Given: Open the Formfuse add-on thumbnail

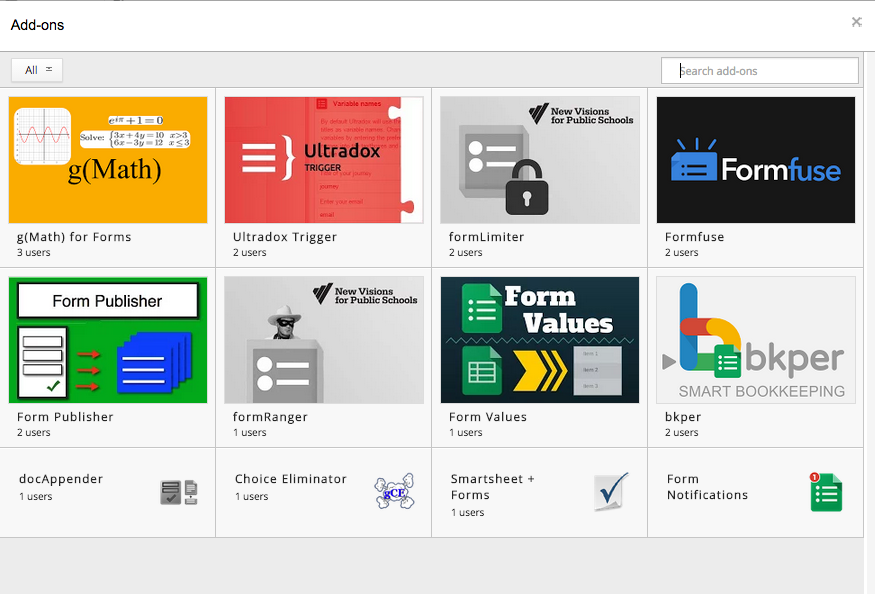Looking at the screenshot, I should point(756,160).
